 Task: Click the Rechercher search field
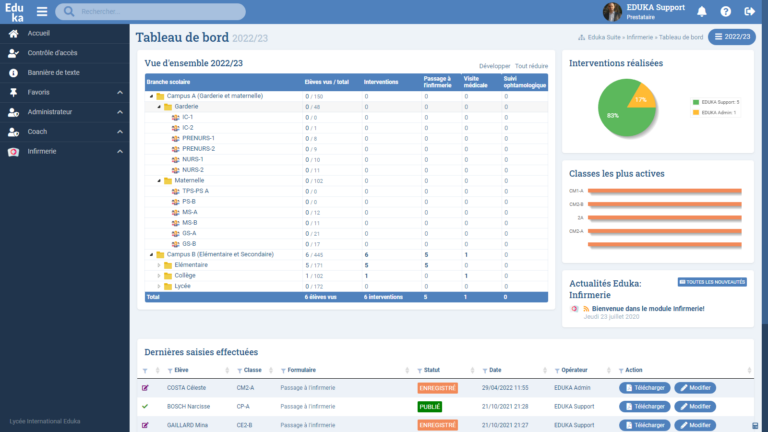click(x=150, y=12)
